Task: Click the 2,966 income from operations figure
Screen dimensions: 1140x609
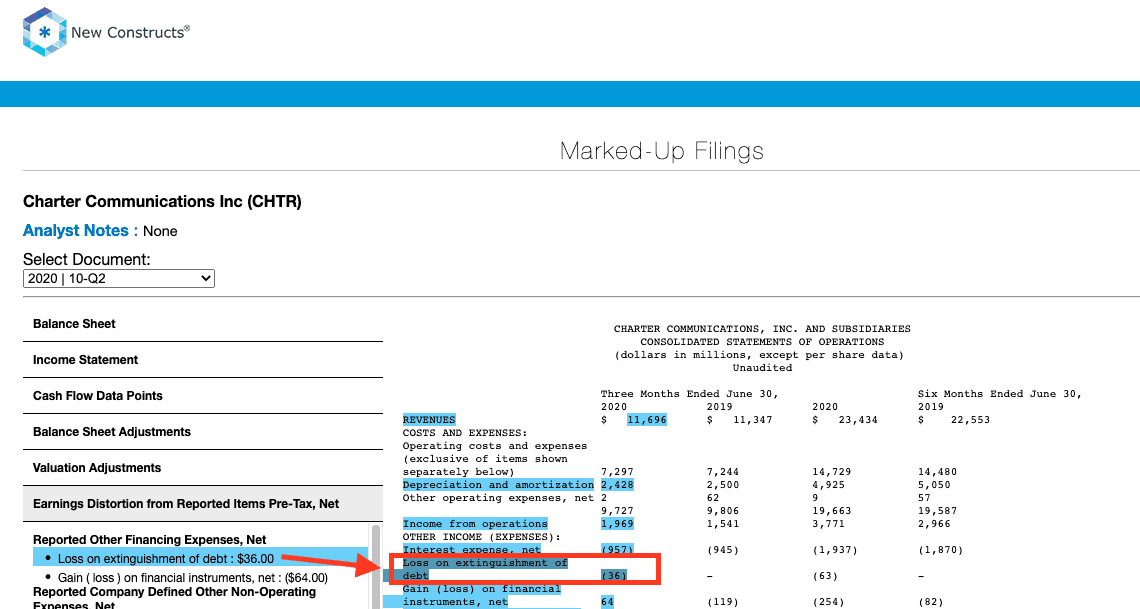Action: 934,524
